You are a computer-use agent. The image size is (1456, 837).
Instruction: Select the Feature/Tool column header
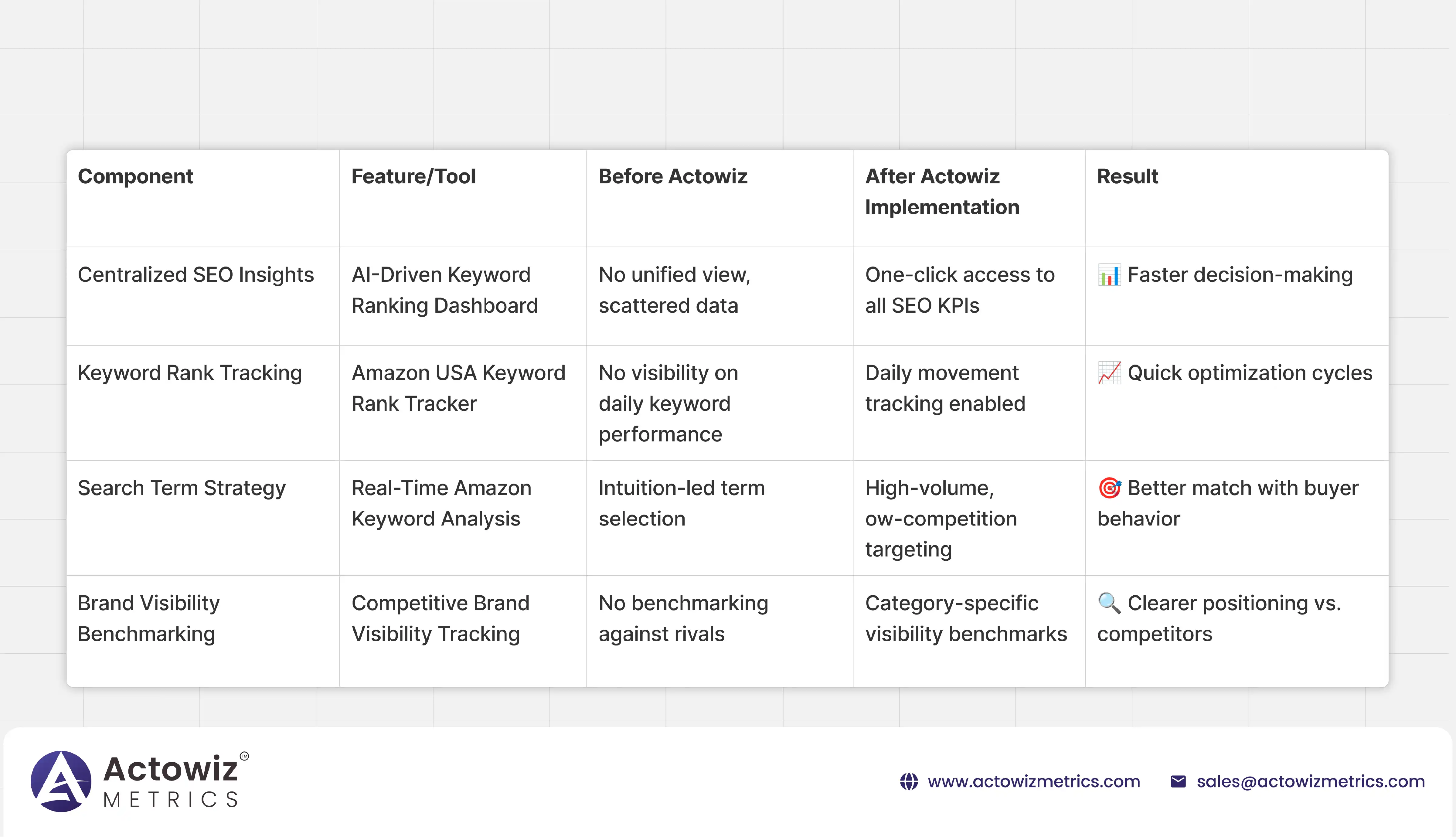pyautogui.click(x=413, y=176)
